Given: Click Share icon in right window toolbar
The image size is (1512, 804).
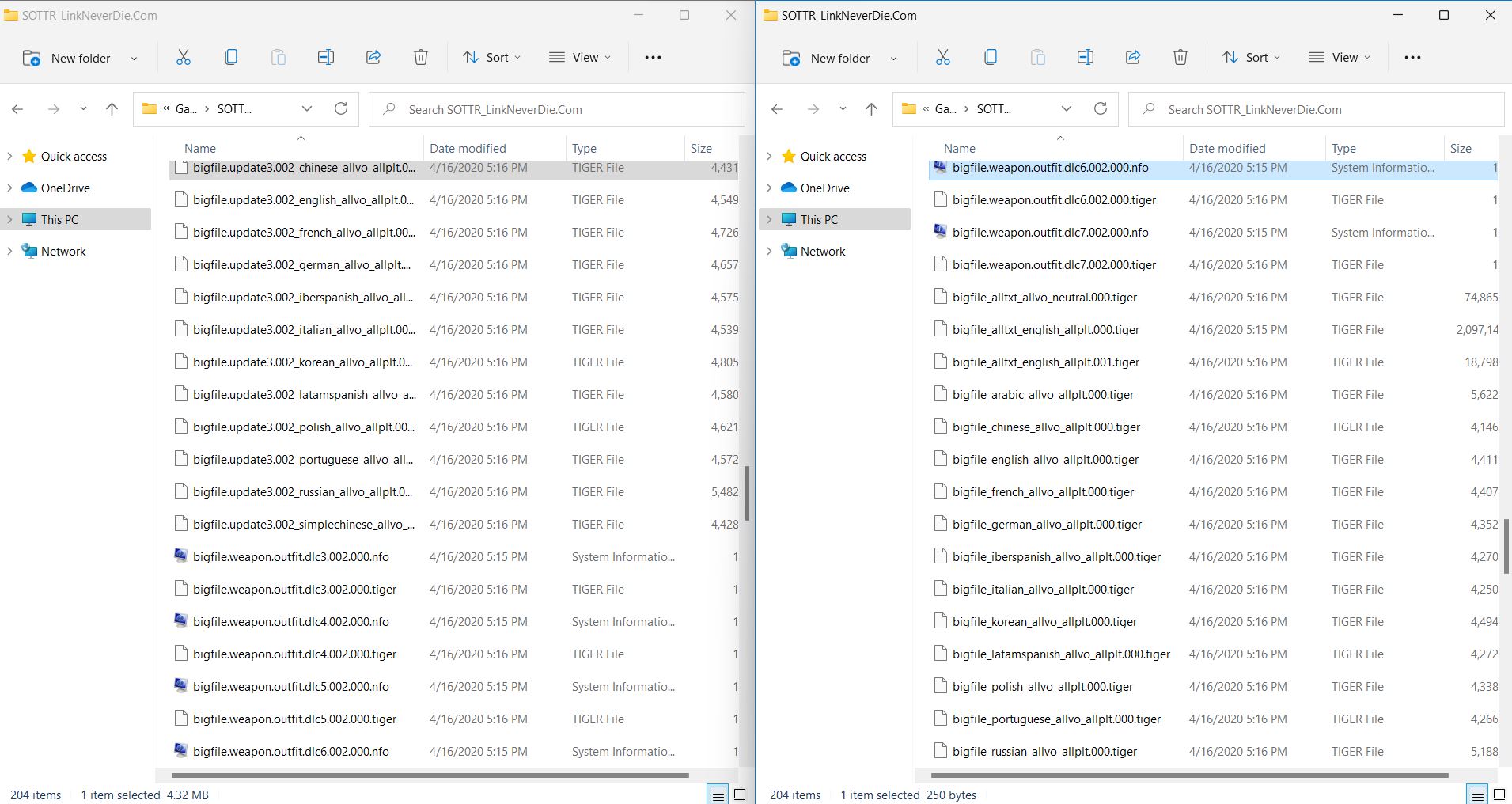Looking at the screenshot, I should (1132, 57).
